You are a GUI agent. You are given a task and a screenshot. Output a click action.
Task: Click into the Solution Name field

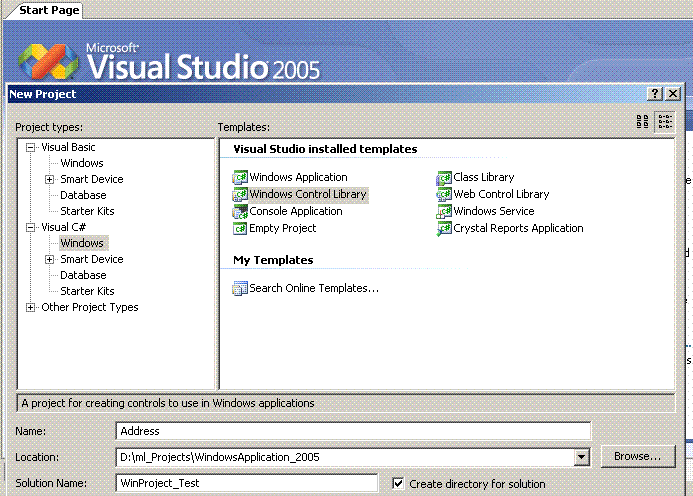point(247,483)
